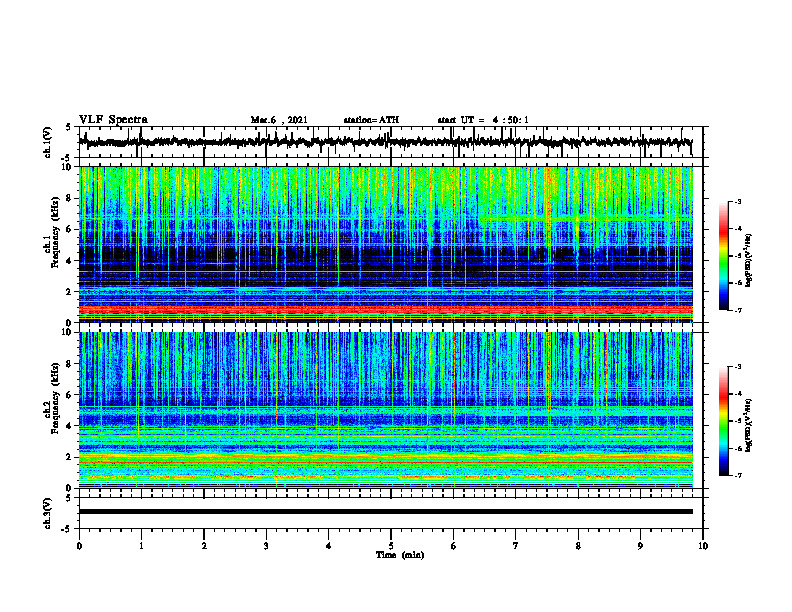The width and height of the screenshot is (792, 612).
Task: Click time axis tick label '4'
Action: coord(328,545)
